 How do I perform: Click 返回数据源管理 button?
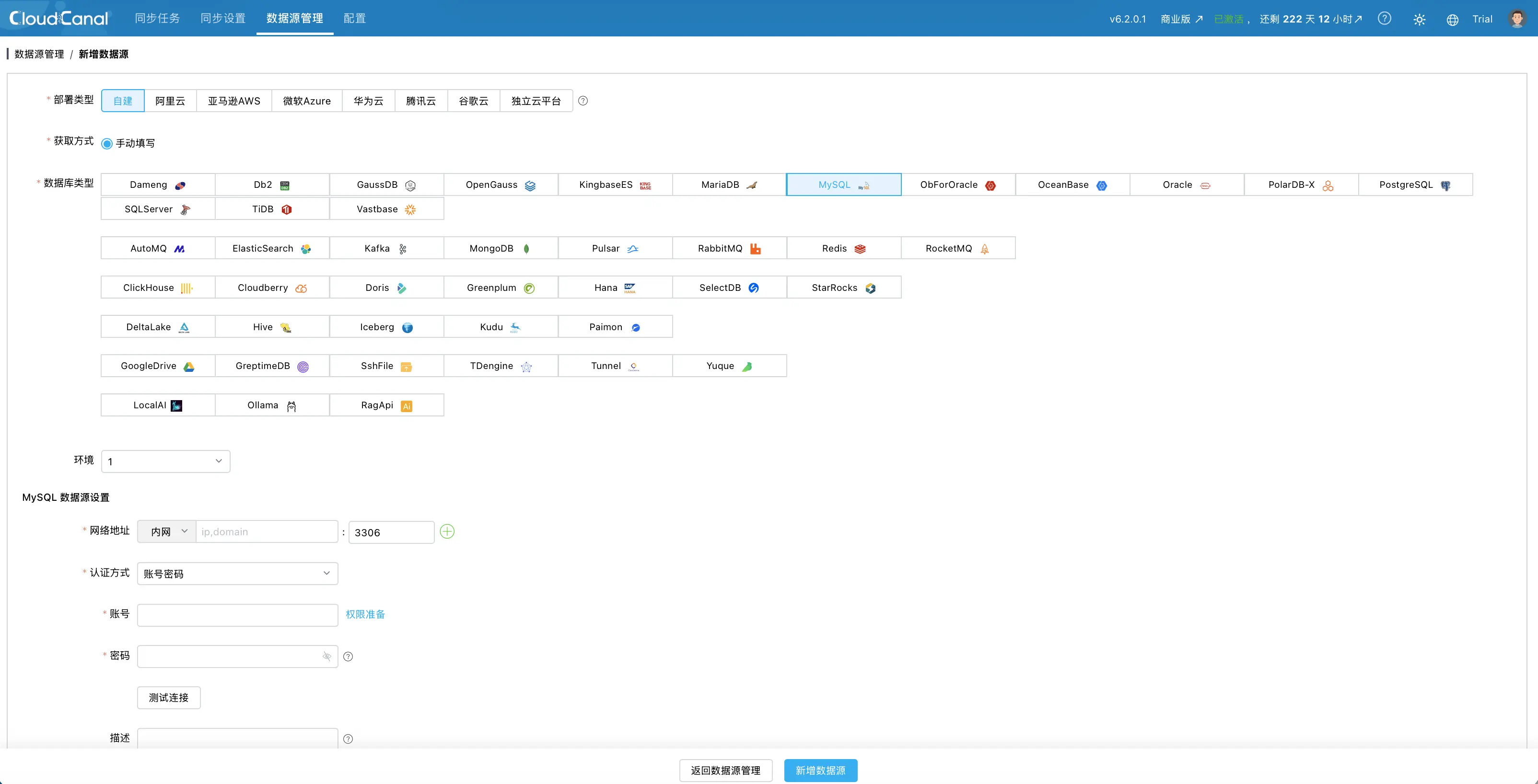pyautogui.click(x=726, y=770)
